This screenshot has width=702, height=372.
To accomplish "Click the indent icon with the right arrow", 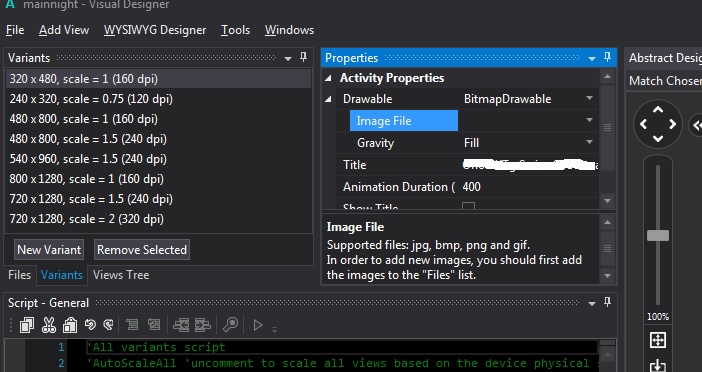I will 202,325.
